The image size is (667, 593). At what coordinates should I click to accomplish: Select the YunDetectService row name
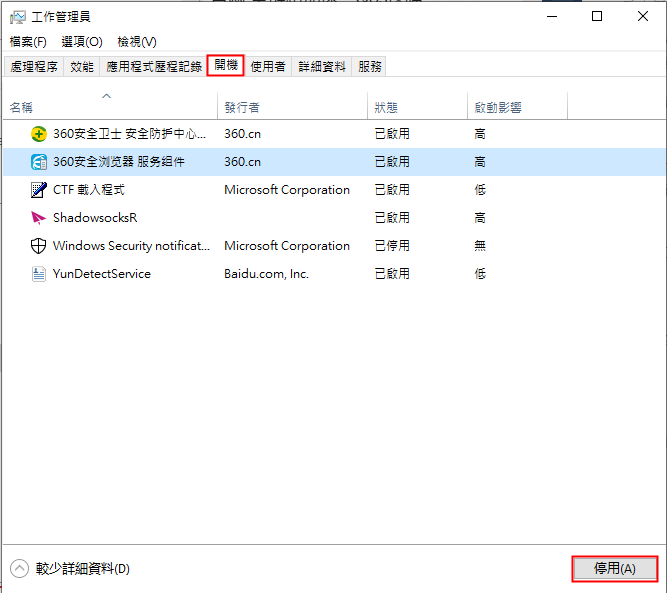pyautogui.click(x=102, y=274)
